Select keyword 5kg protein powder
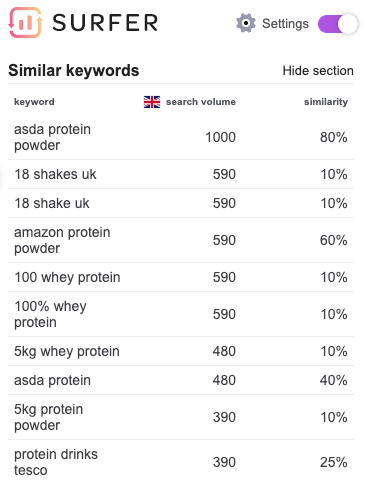The image size is (366, 484). point(49,417)
